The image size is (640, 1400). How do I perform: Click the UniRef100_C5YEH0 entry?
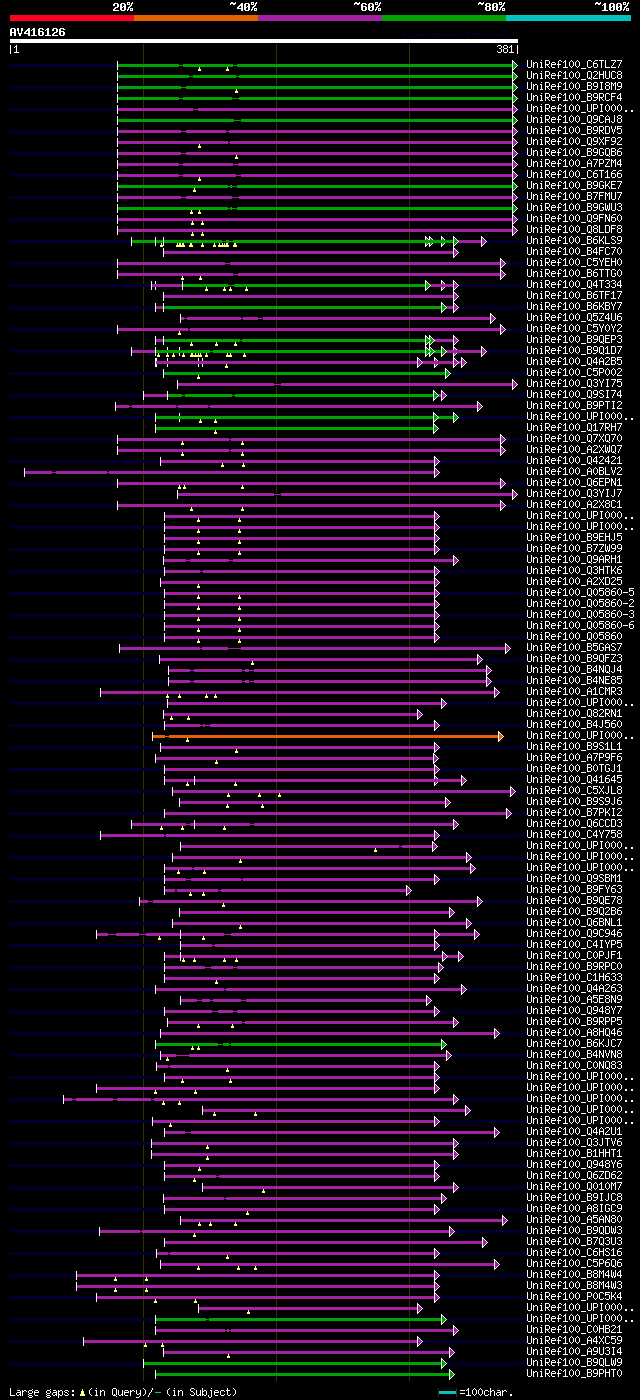click(x=576, y=263)
